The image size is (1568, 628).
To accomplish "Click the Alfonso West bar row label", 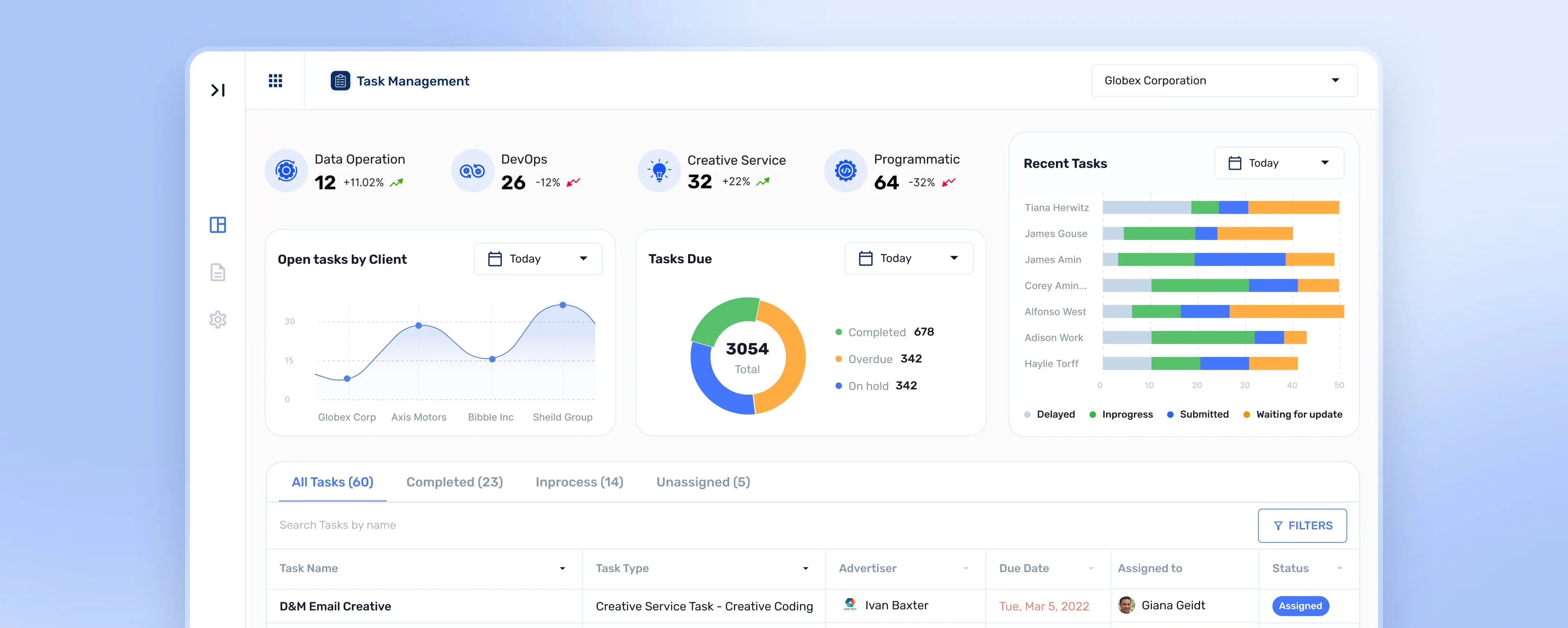I will point(1055,312).
